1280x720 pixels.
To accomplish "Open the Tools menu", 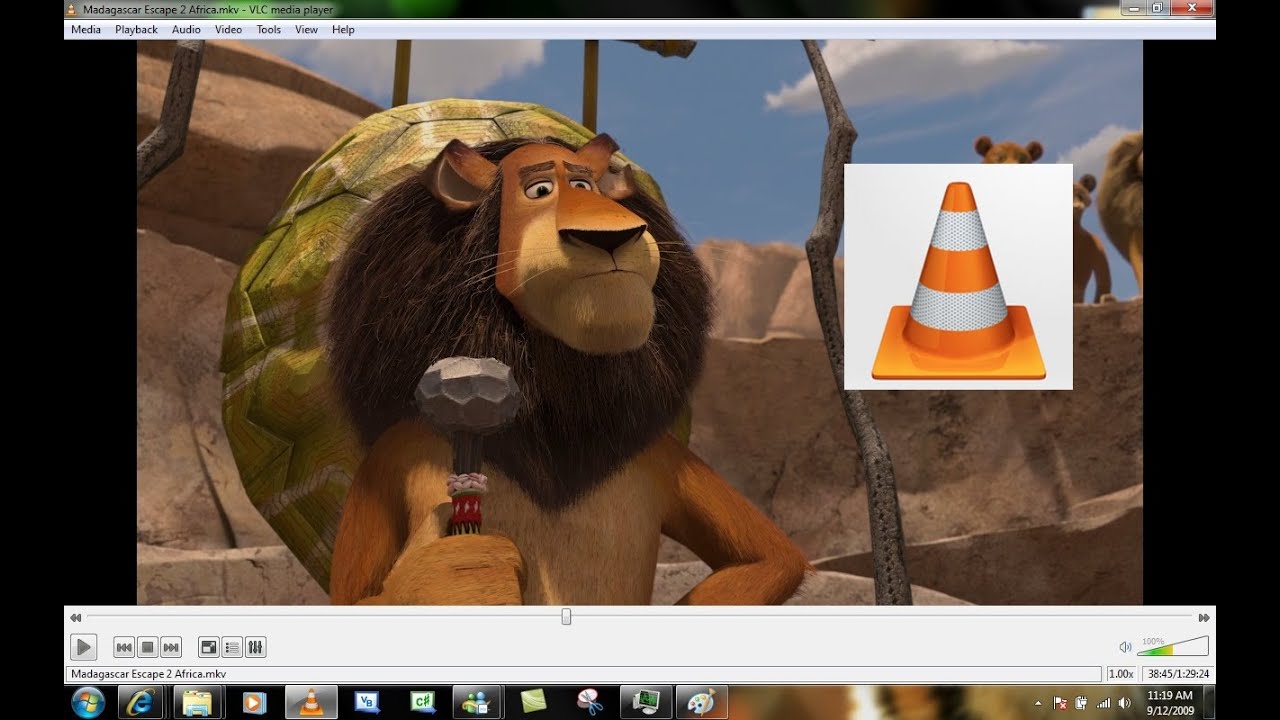I will 268,30.
